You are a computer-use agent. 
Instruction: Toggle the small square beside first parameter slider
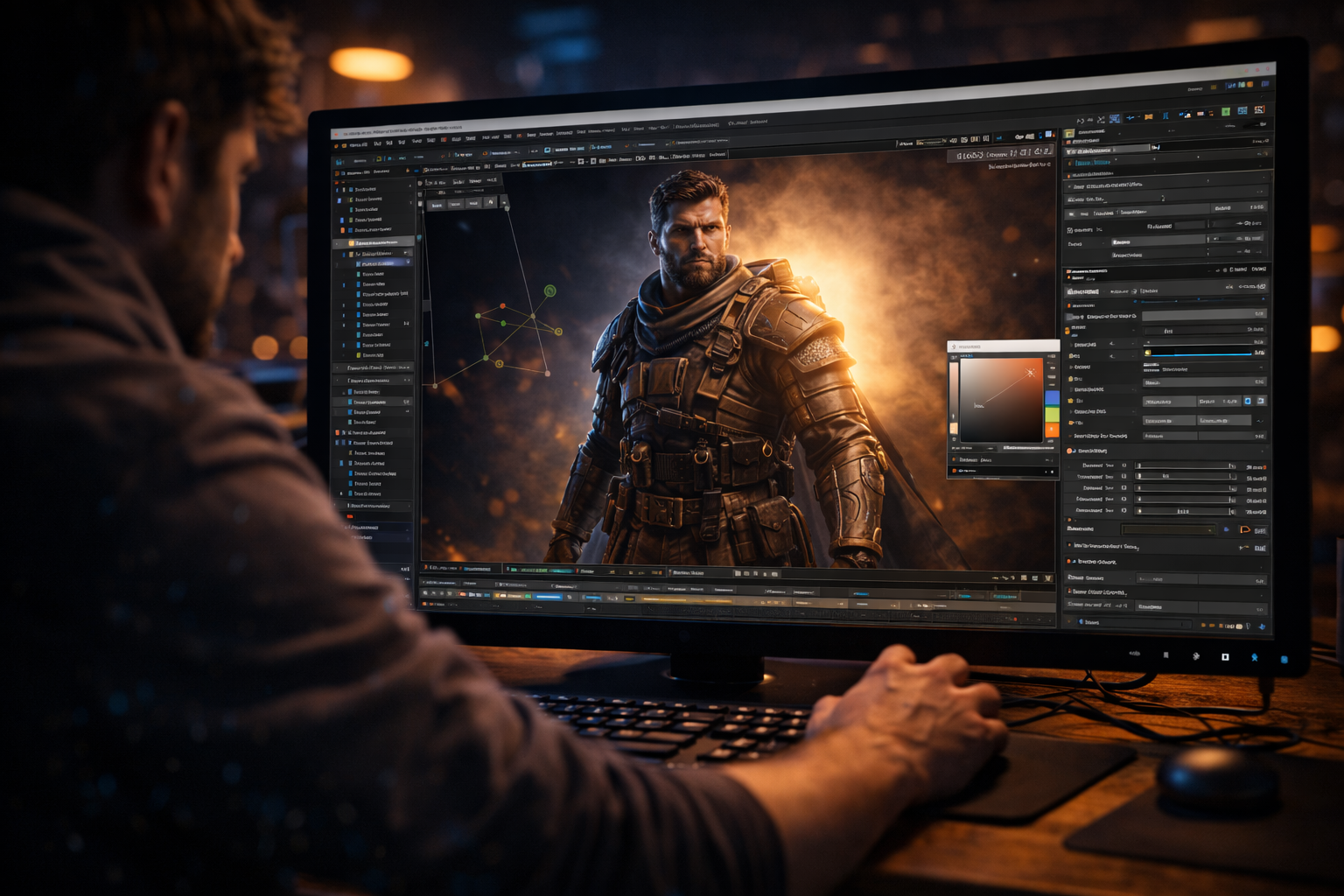[1124, 465]
